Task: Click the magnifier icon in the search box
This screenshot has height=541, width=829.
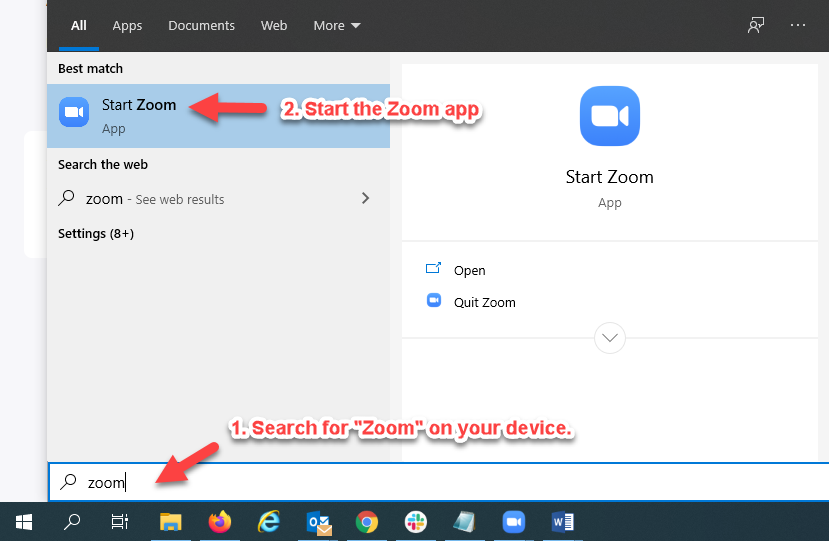Action: click(68, 482)
